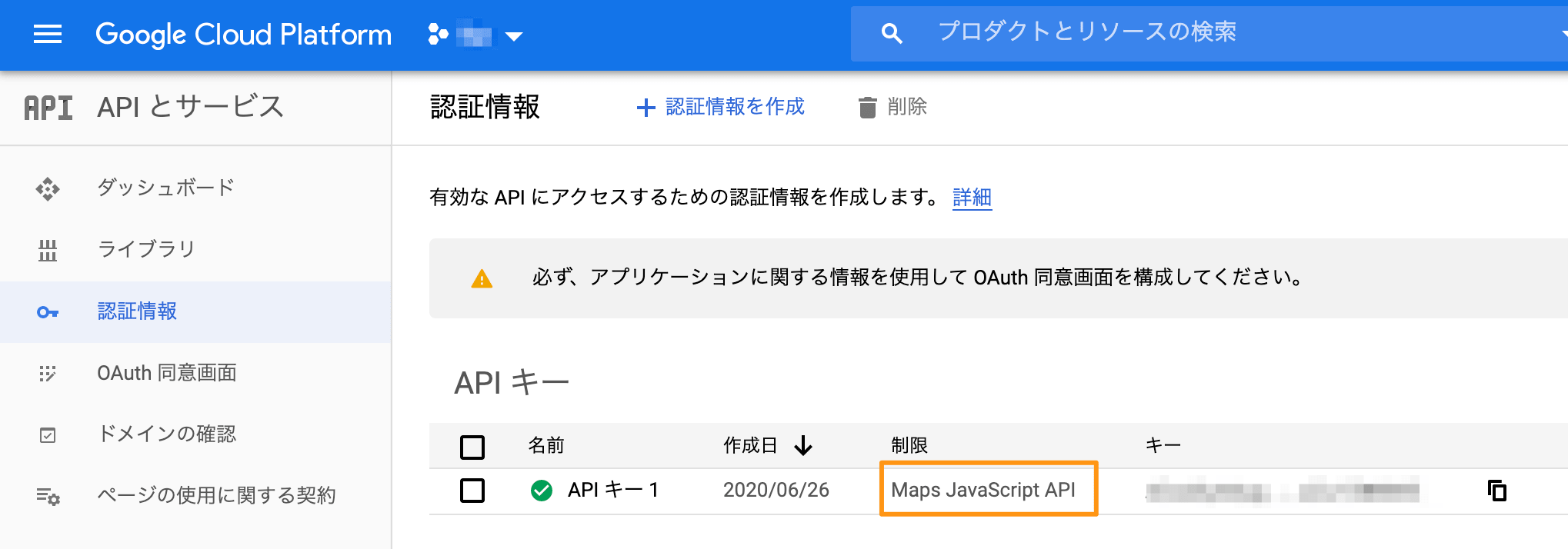1568x549 pixels.
Task: Click the project hexagon icon in header
Action: [x=439, y=35]
